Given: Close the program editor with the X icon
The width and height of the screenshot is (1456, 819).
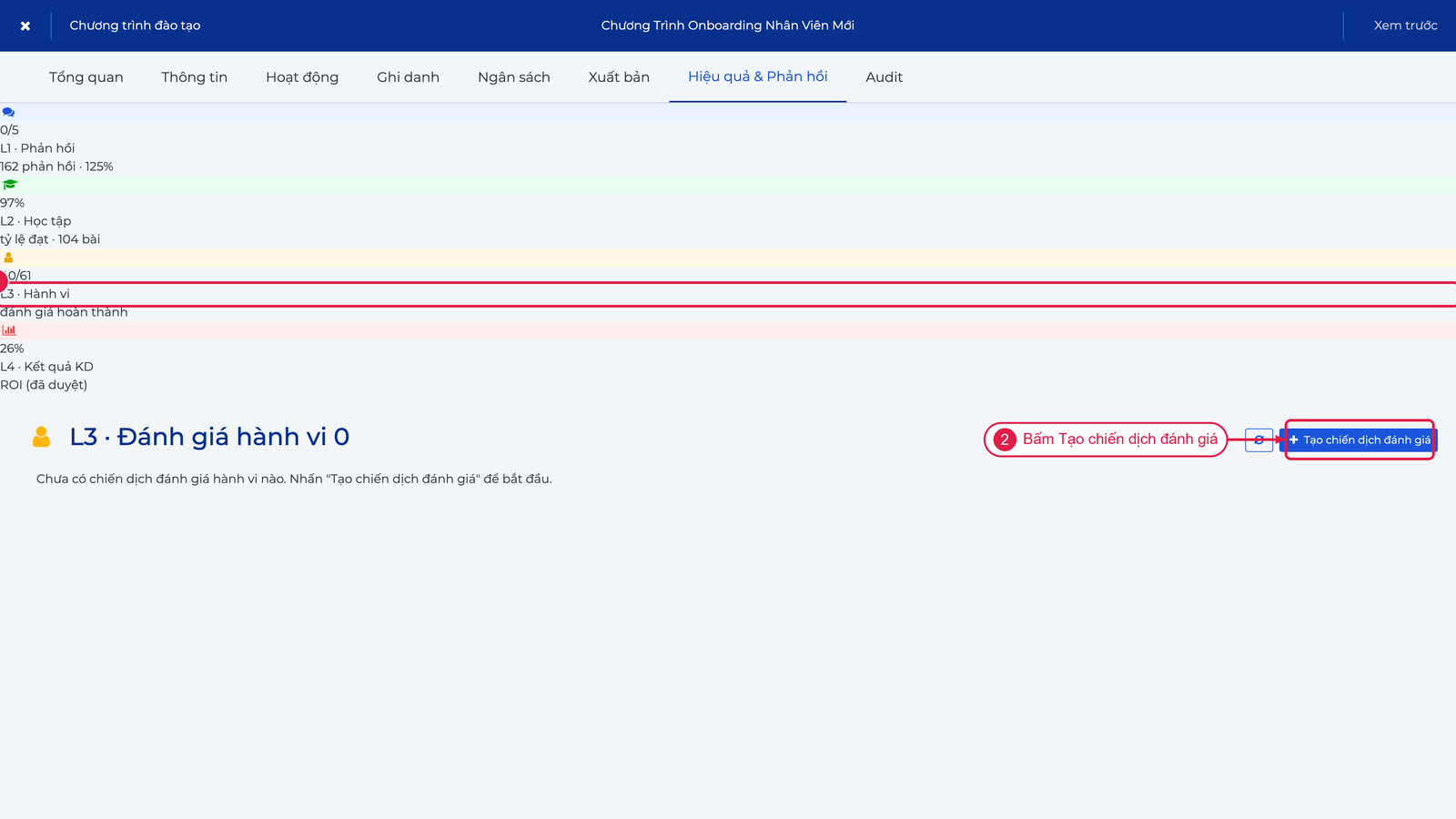Looking at the screenshot, I should click(x=25, y=25).
